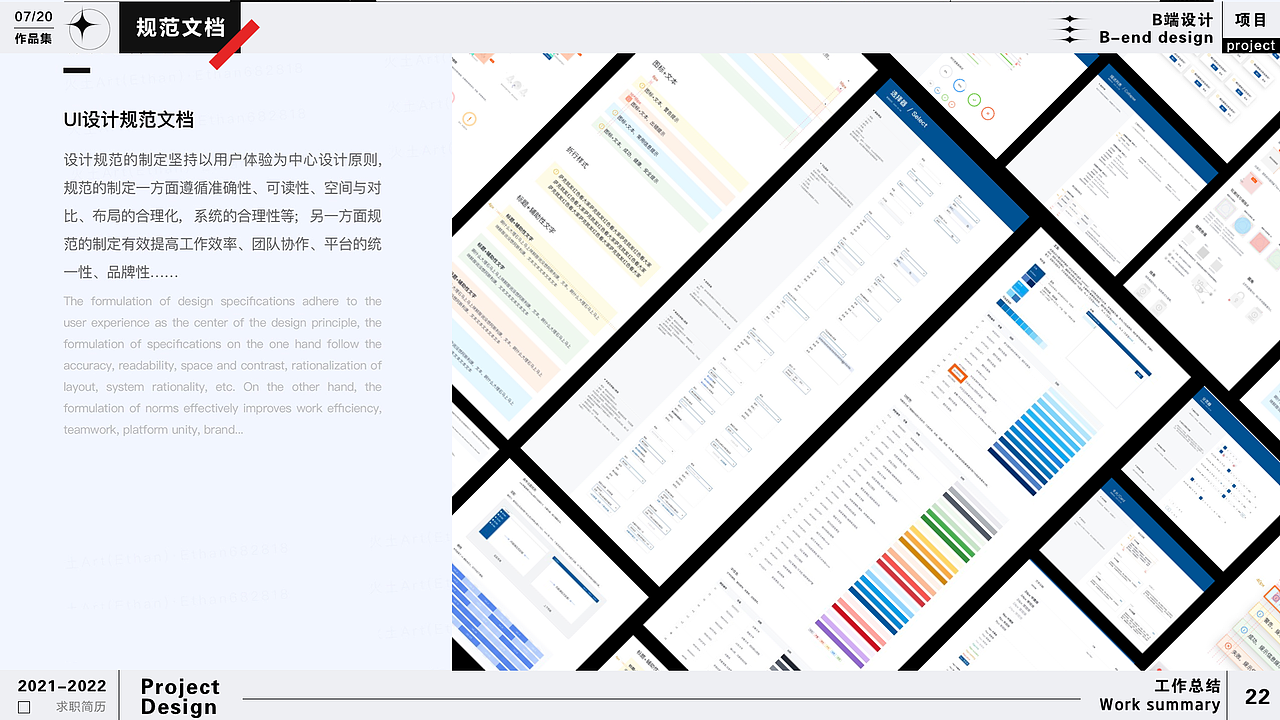Image resolution: width=1280 pixels, height=720 pixels.
Task: Click the "Work summary" footer text
Action: point(1160,705)
